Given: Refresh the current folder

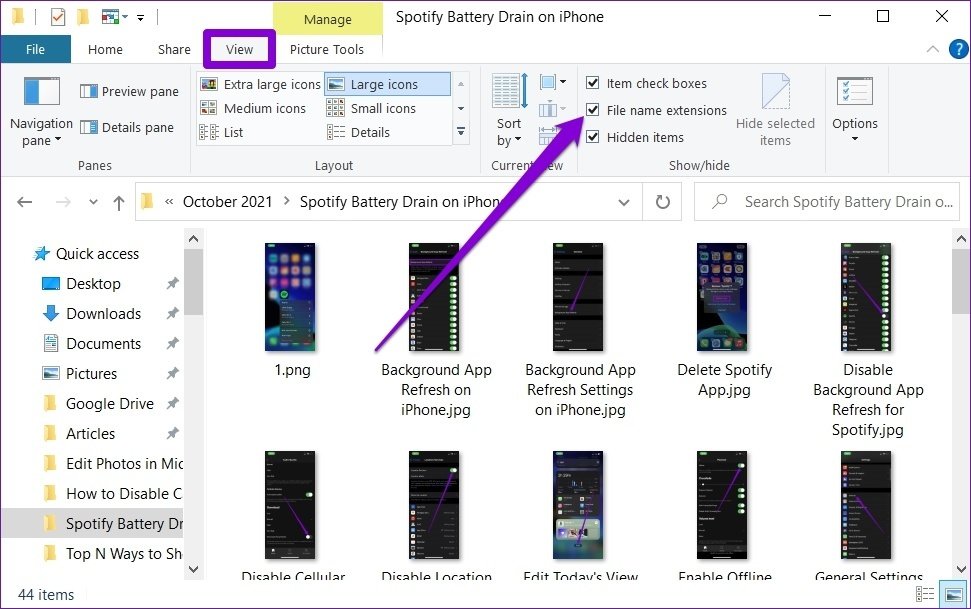Looking at the screenshot, I should click(663, 202).
